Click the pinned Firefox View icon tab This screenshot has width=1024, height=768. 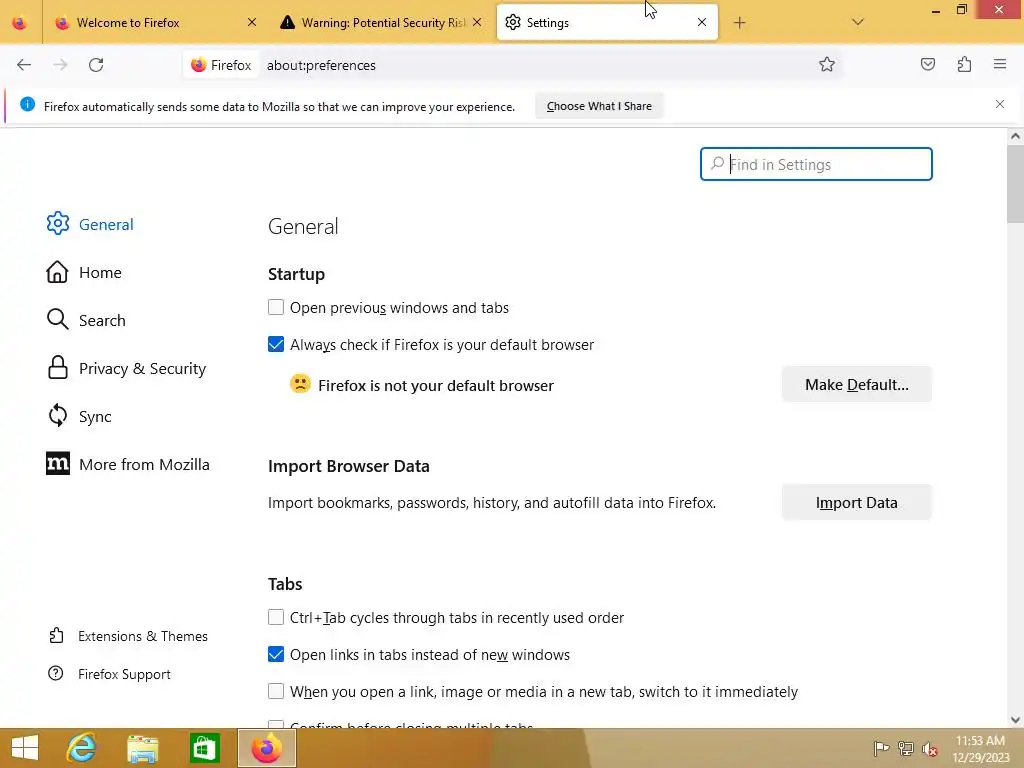pos(20,23)
